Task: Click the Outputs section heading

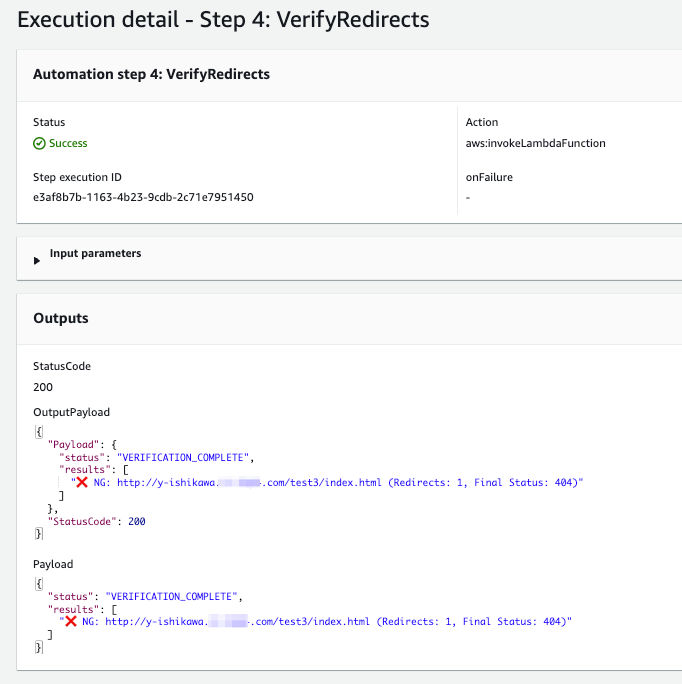Action: tap(61, 318)
